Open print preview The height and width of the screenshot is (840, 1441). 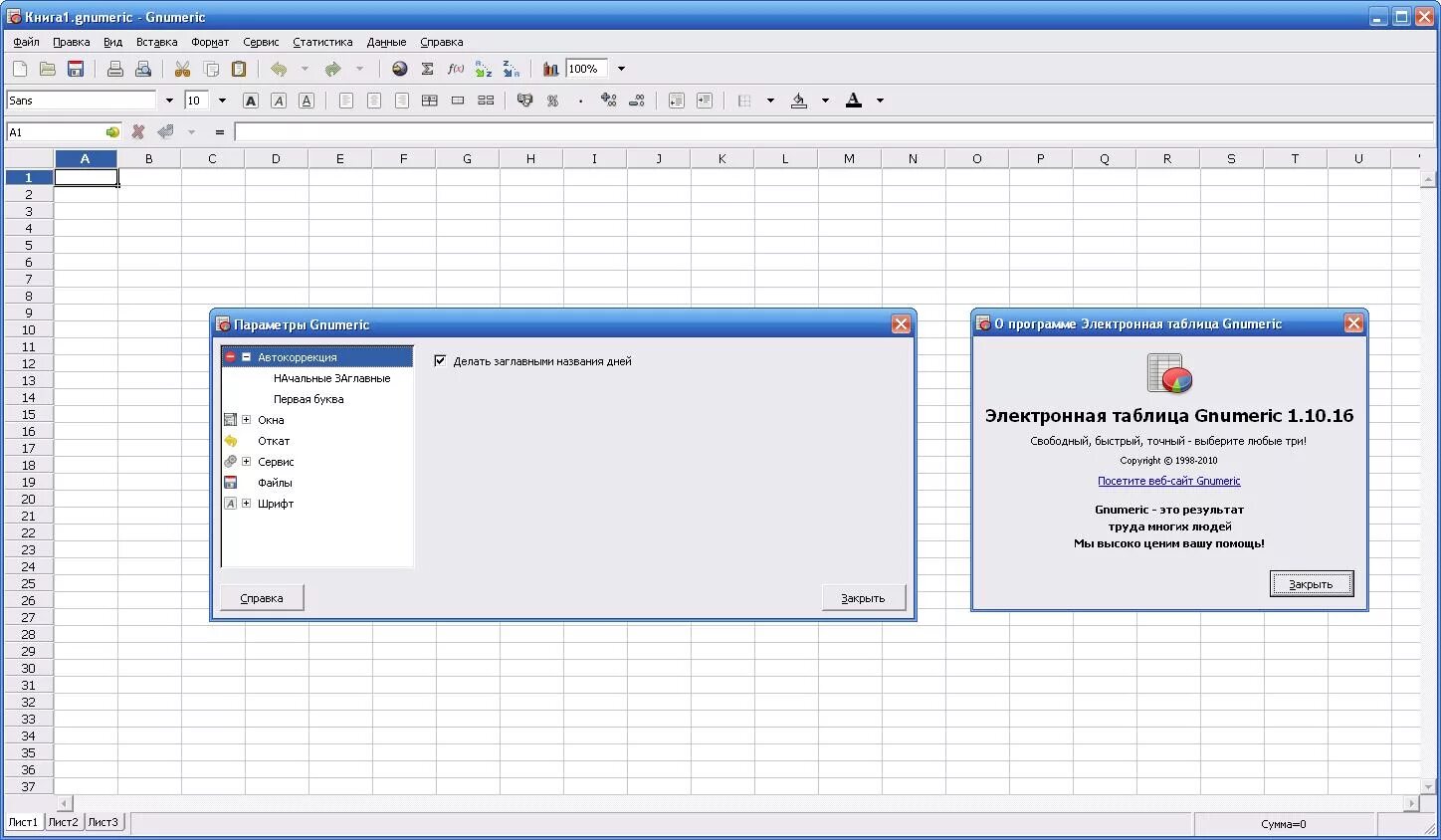[x=143, y=69]
